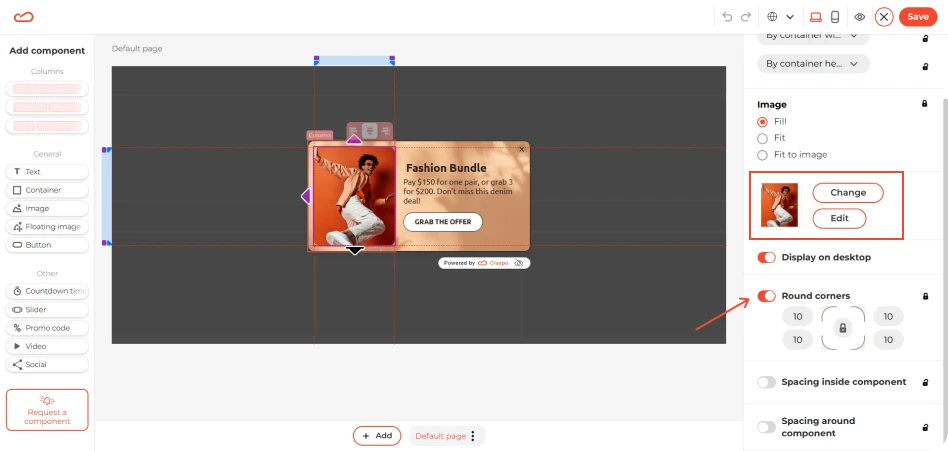Add a Promo code component
The image size is (948, 451).
(x=47, y=328)
